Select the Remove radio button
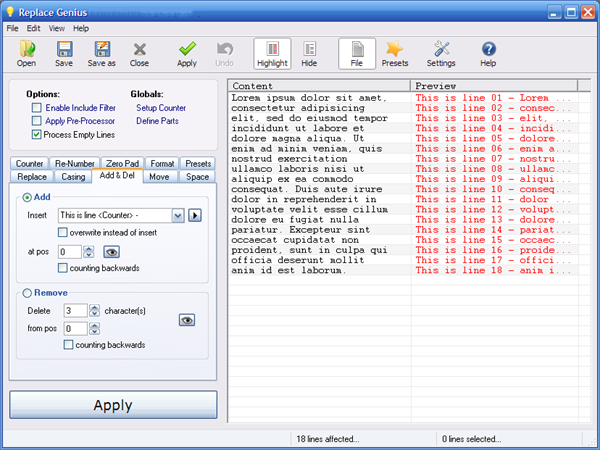Screen dimensions: 600x450 tap(27, 293)
